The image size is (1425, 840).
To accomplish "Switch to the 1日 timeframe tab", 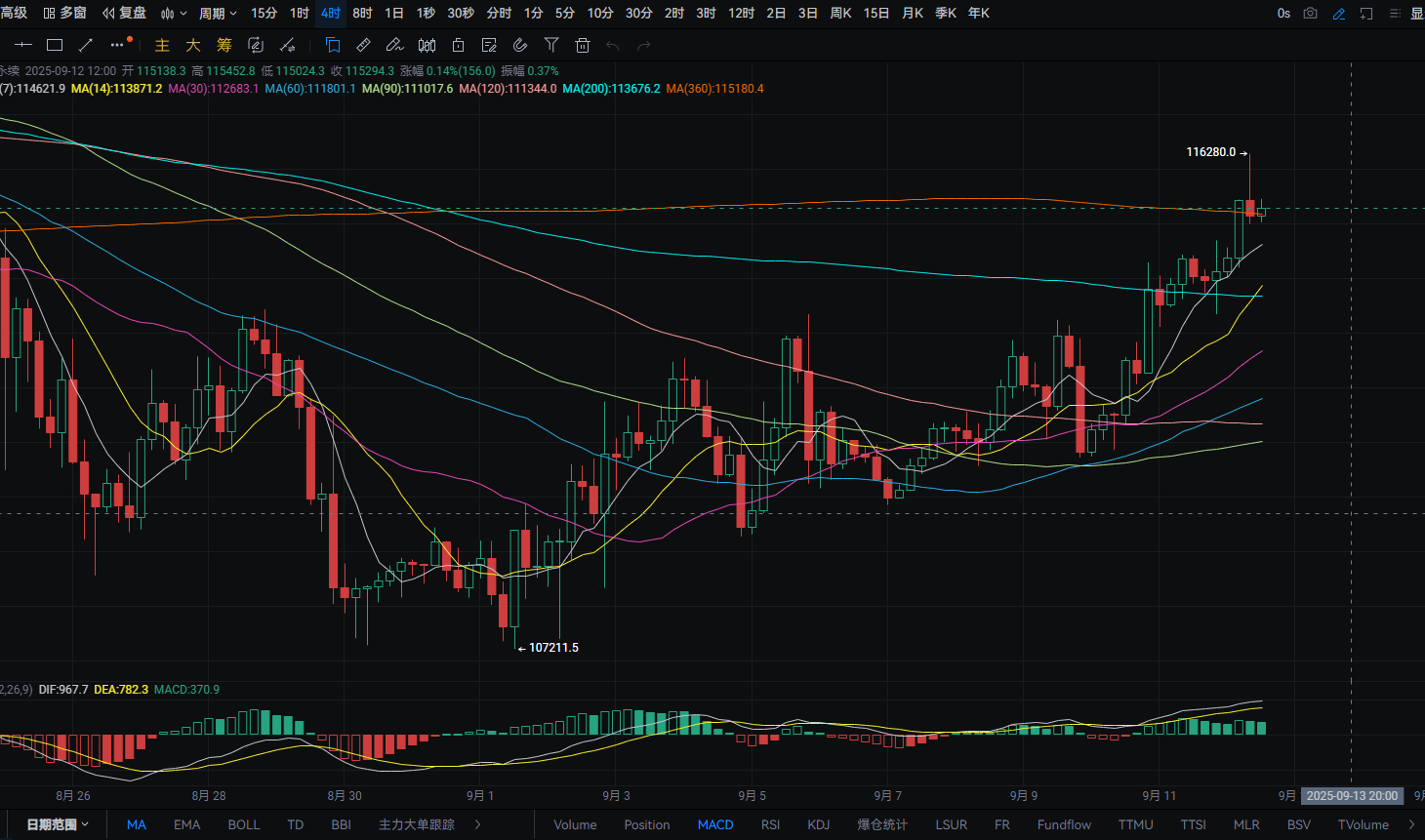I will pyautogui.click(x=394, y=13).
